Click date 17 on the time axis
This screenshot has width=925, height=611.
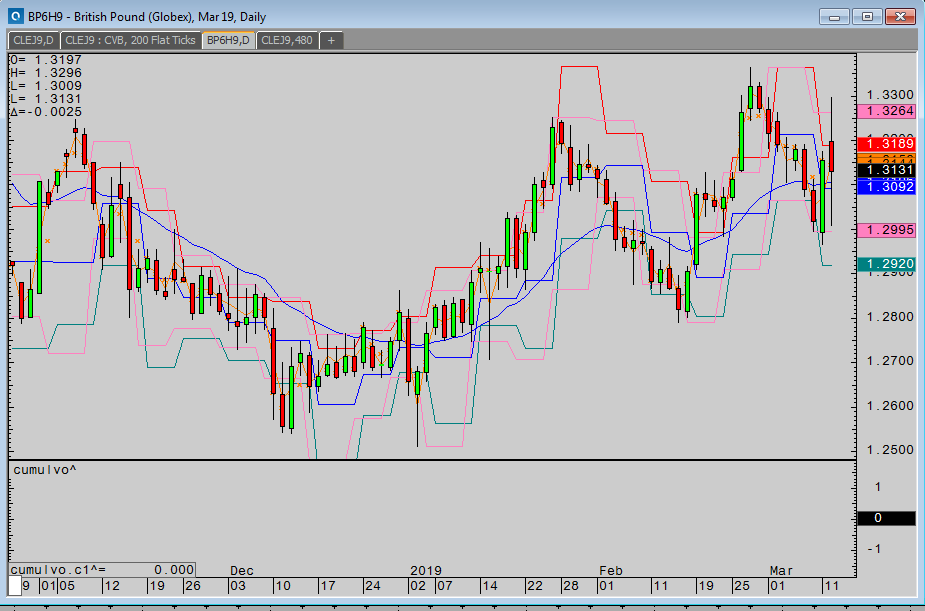click(x=327, y=586)
